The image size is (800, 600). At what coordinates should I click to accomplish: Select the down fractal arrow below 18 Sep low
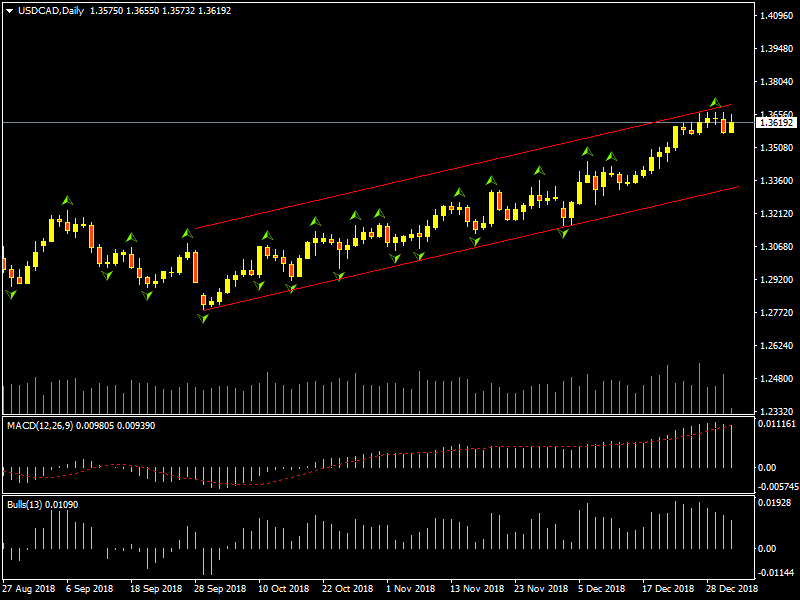pyautogui.click(x=147, y=295)
